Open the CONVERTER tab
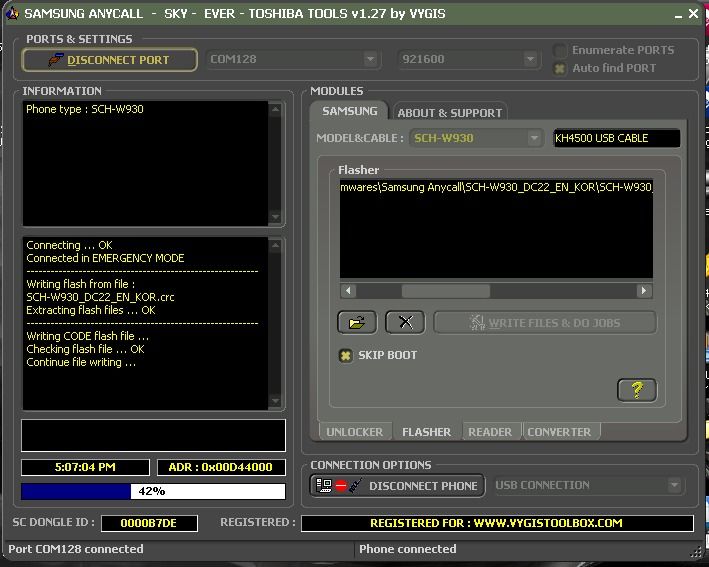This screenshot has width=709, height=567. coord(559,432)
